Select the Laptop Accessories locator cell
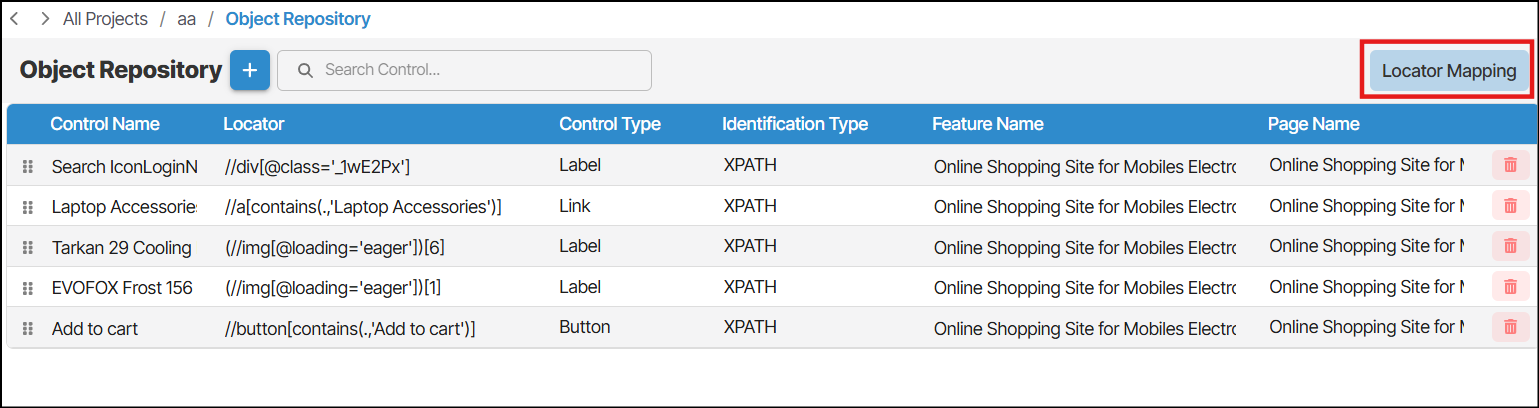Screen dimensions: 1539x408 coord(363,207)
